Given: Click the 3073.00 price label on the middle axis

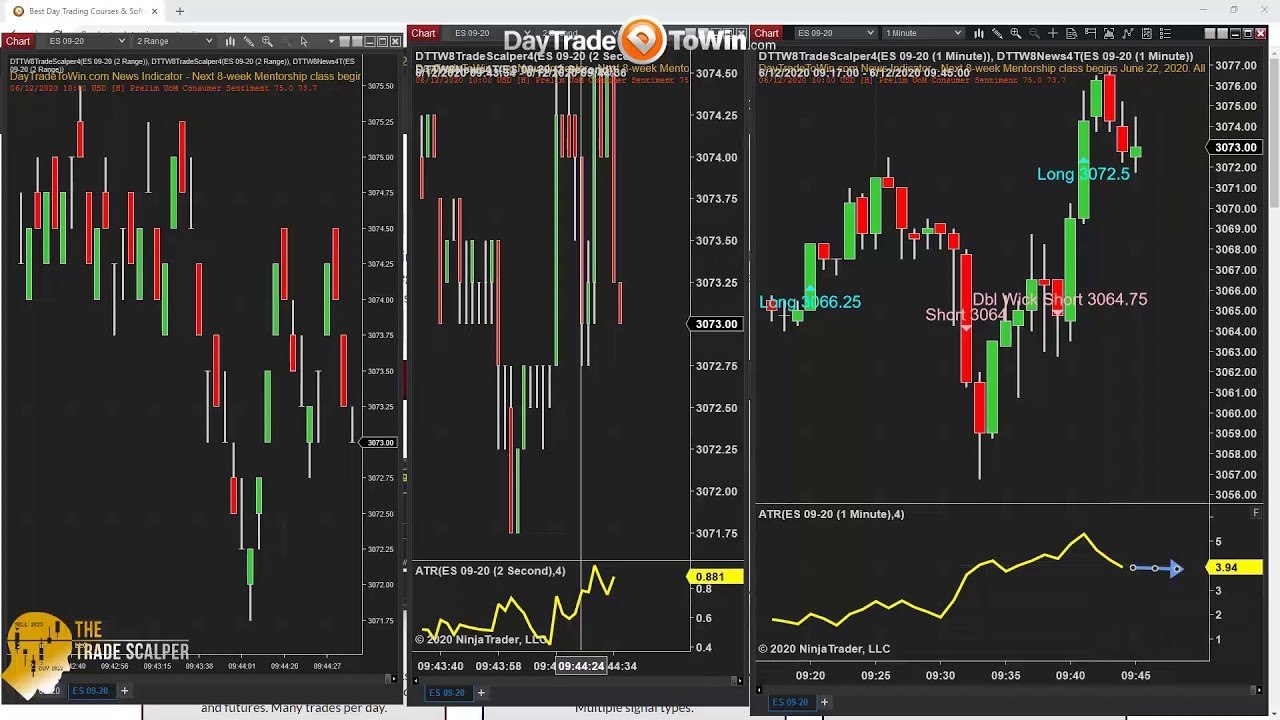Looking at the screenshot, I should coord(714,324).
